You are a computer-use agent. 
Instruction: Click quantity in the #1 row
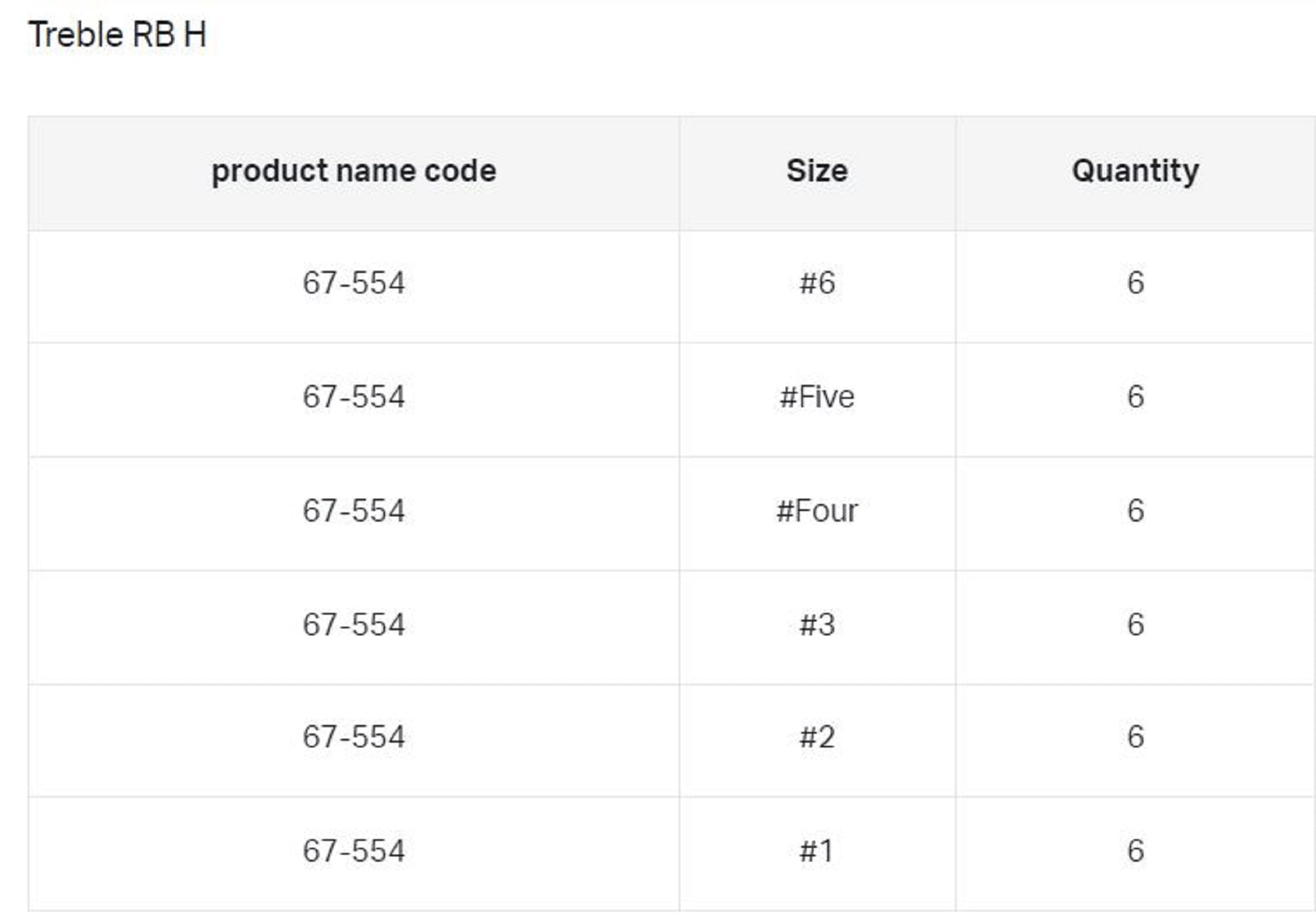(1135, 851)
